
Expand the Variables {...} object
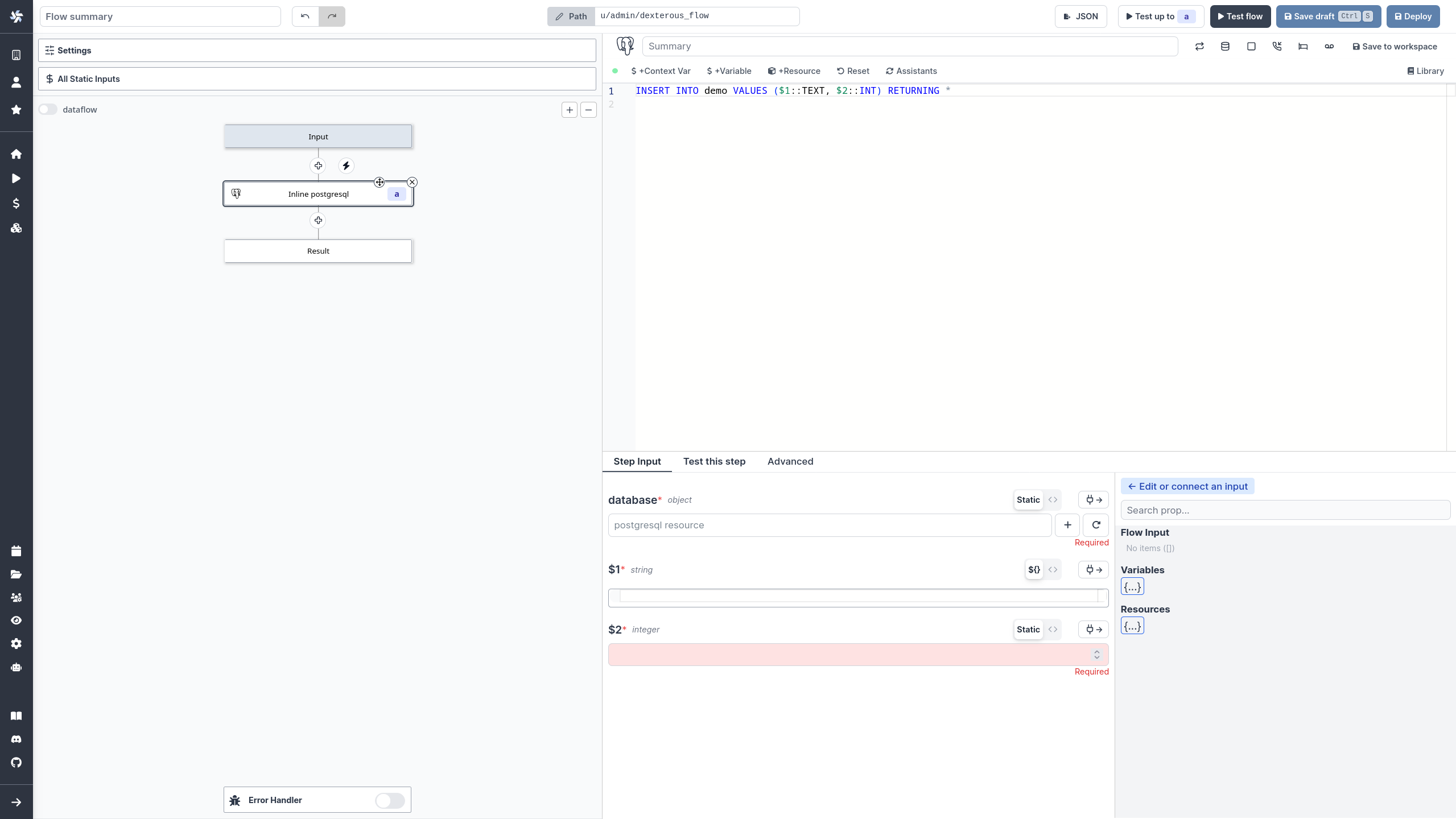(1132, 587)
